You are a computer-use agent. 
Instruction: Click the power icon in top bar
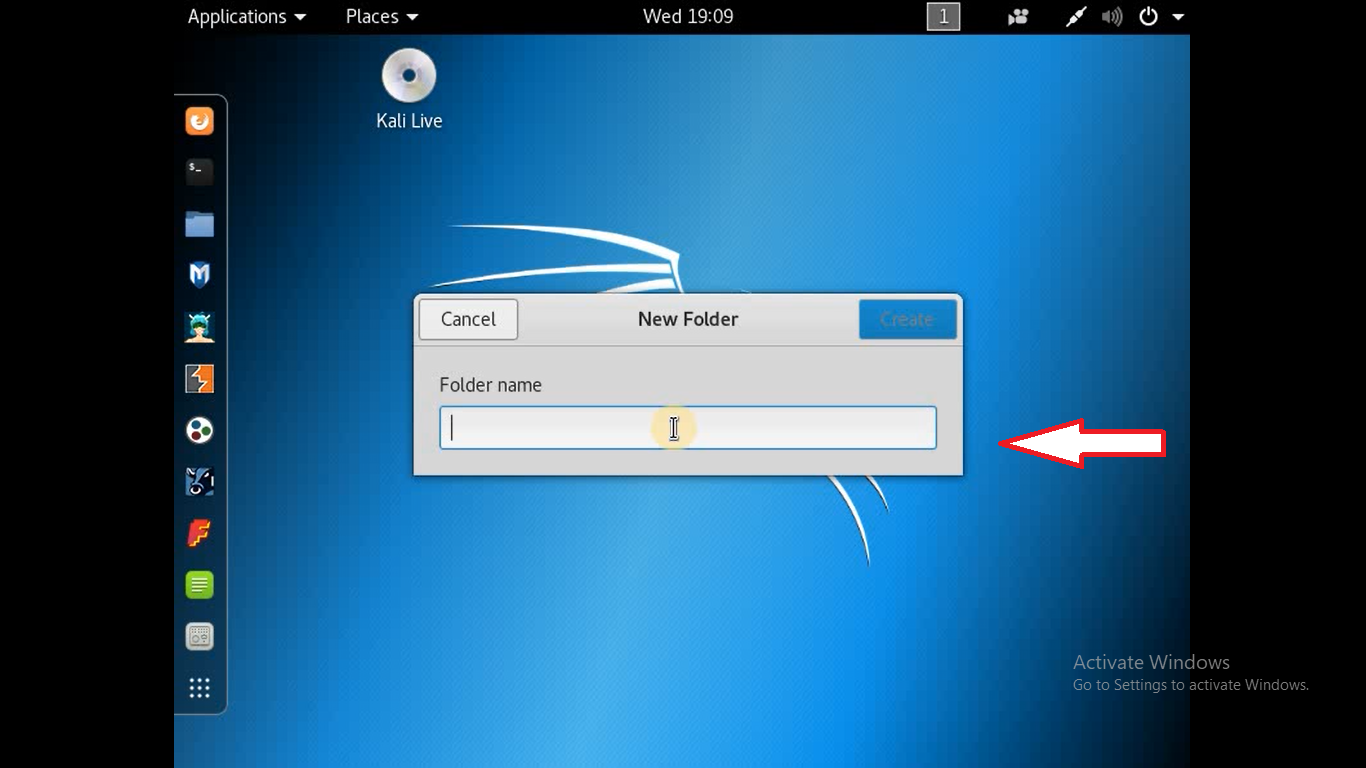tap(1148, 17)
